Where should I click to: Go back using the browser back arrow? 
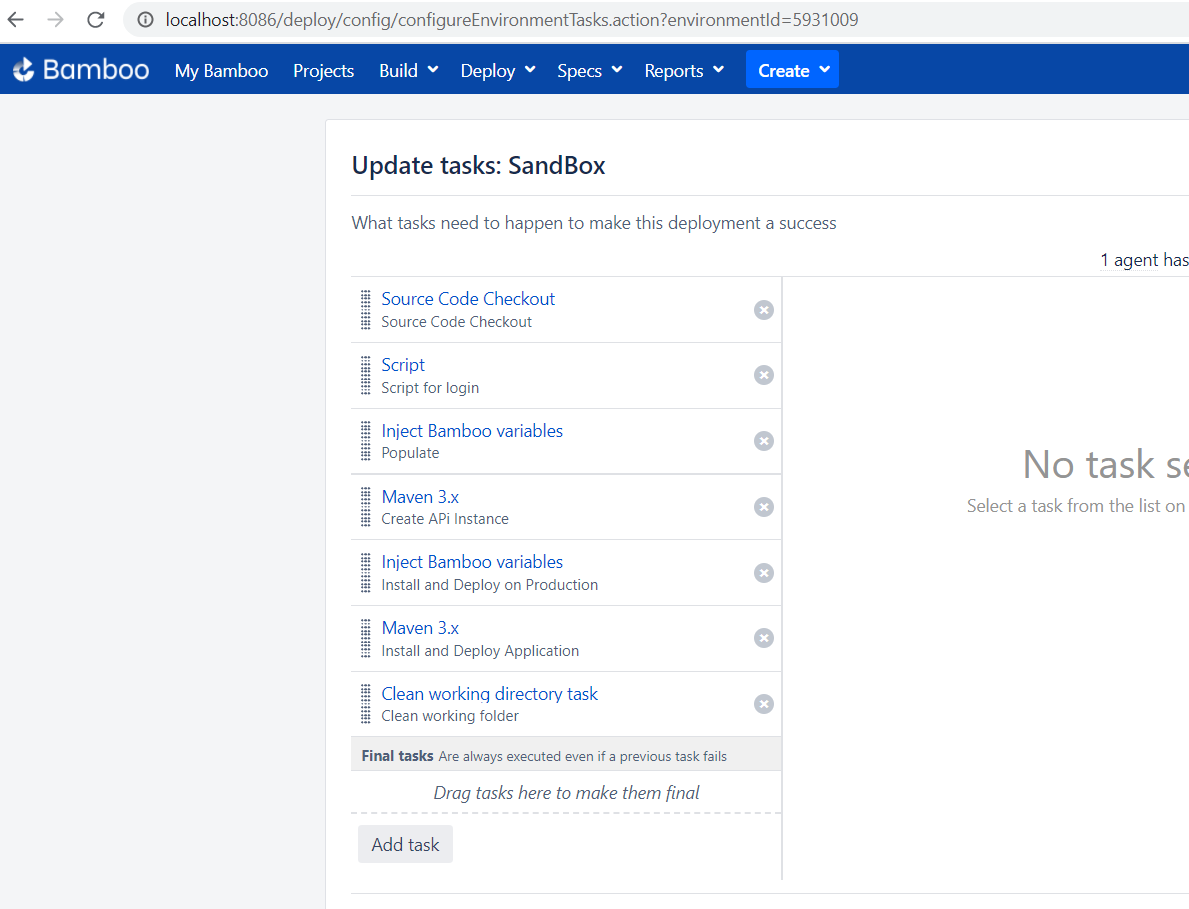pos(16,20)
